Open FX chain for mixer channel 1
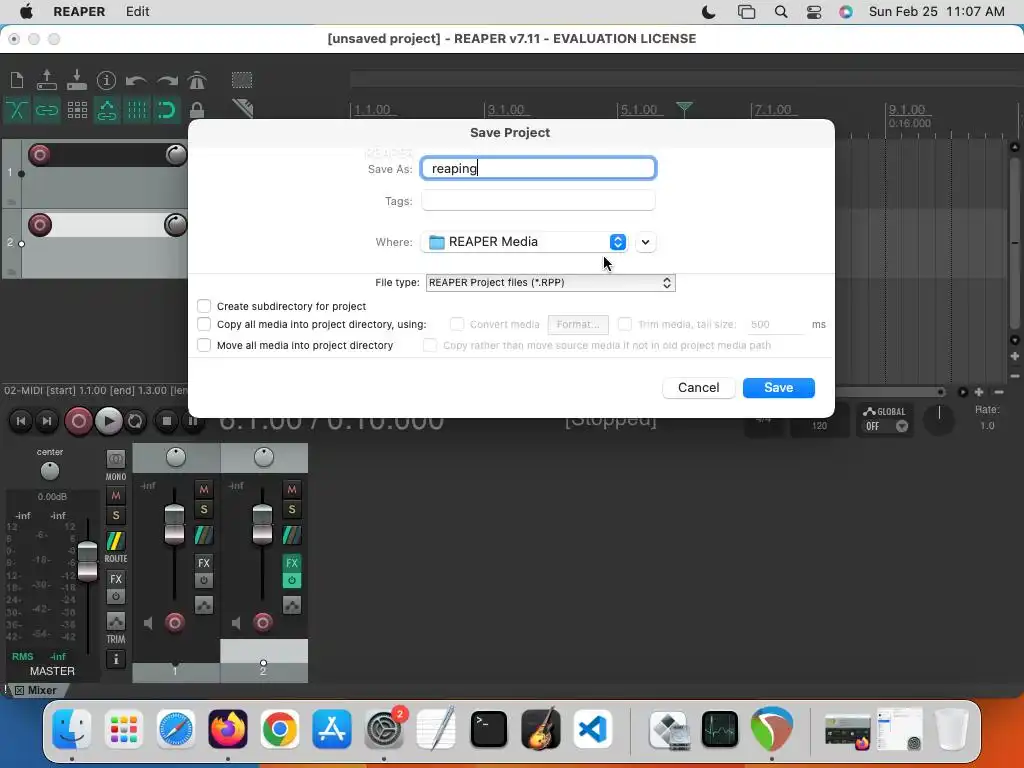The image size is (1024, 768). (204, 563)
